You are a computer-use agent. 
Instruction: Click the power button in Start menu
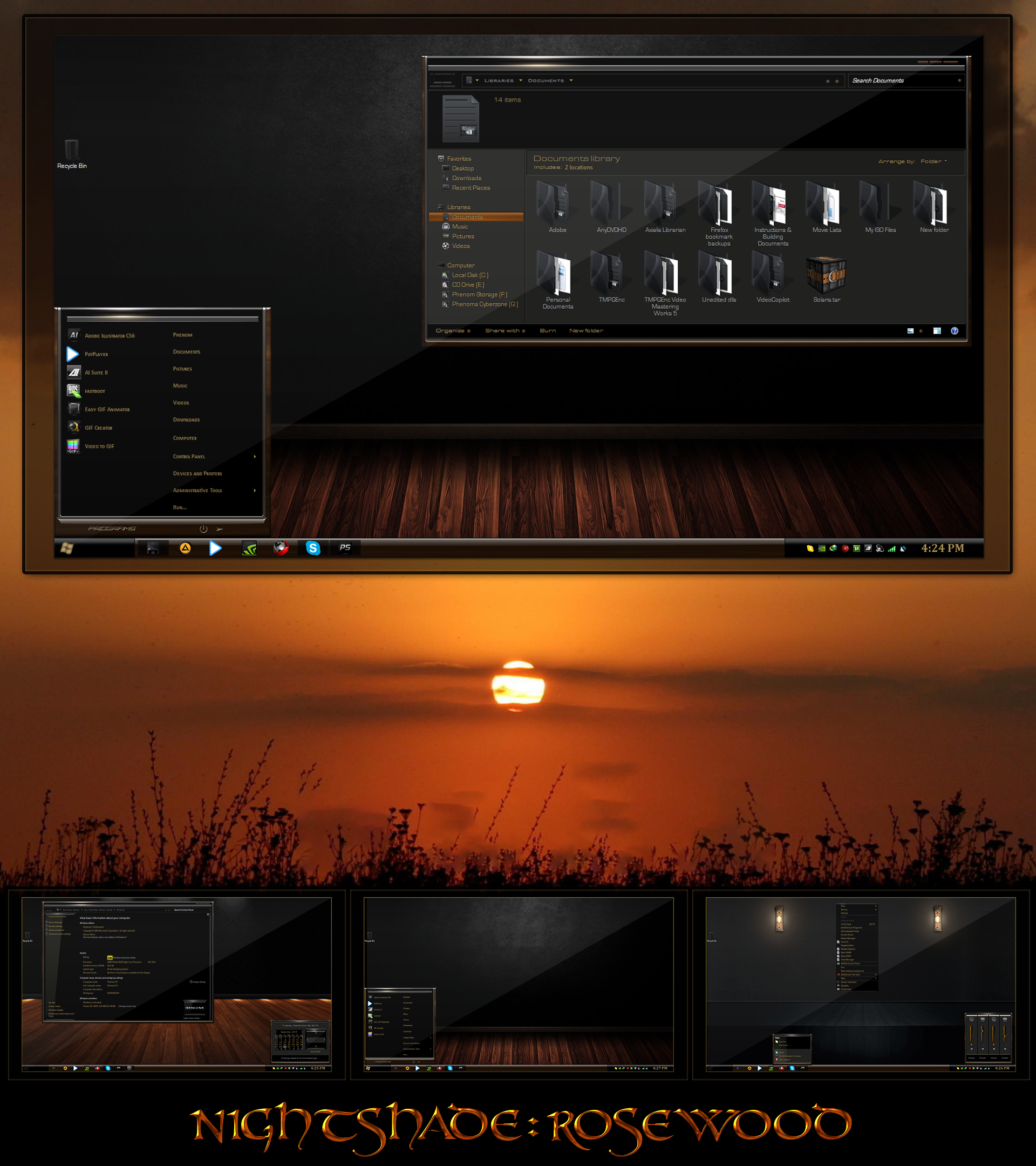coord(203,530)
